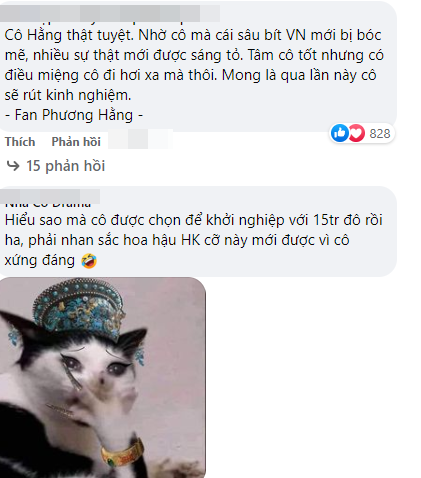Click the curved reply arrow icon
This screenshot has height=478, width=421.
coord(13,165)
